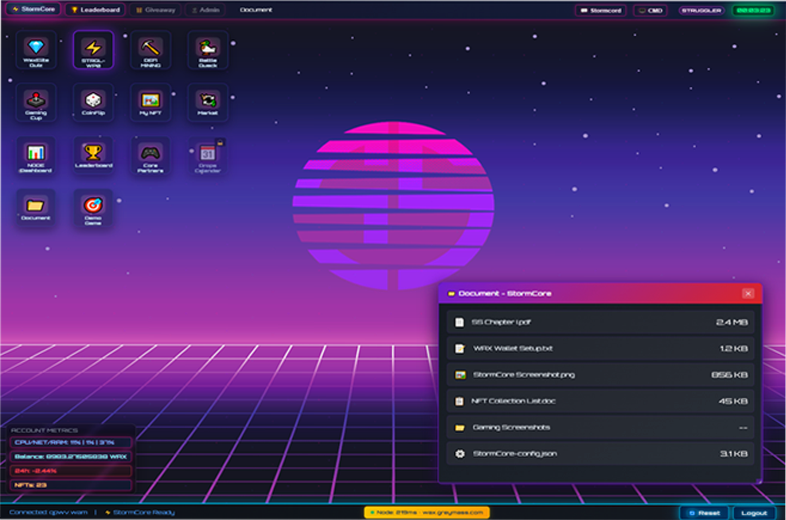This screenshot has width=786, height=520.
Task: Open the Node Dashboard chart icon
Action: 36,156
